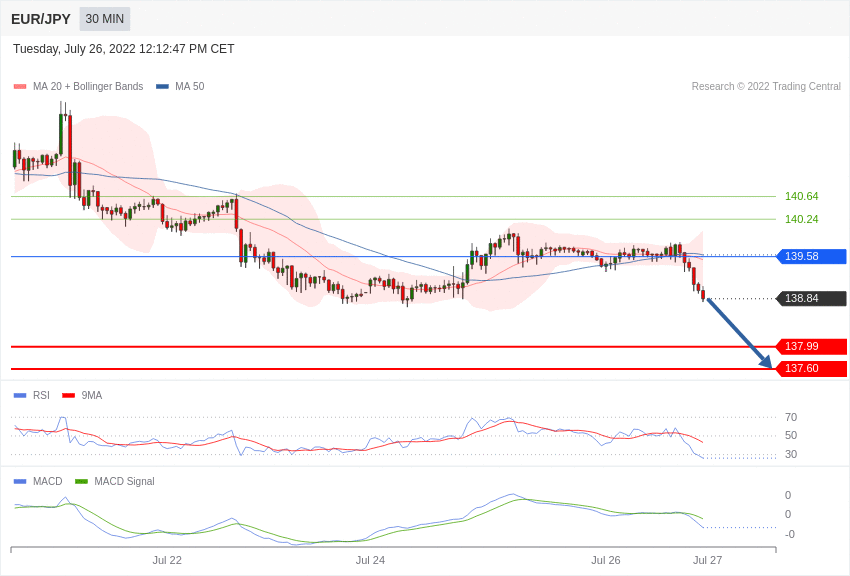Click the 'MACD Signal' legend label

tap(124, 481)
